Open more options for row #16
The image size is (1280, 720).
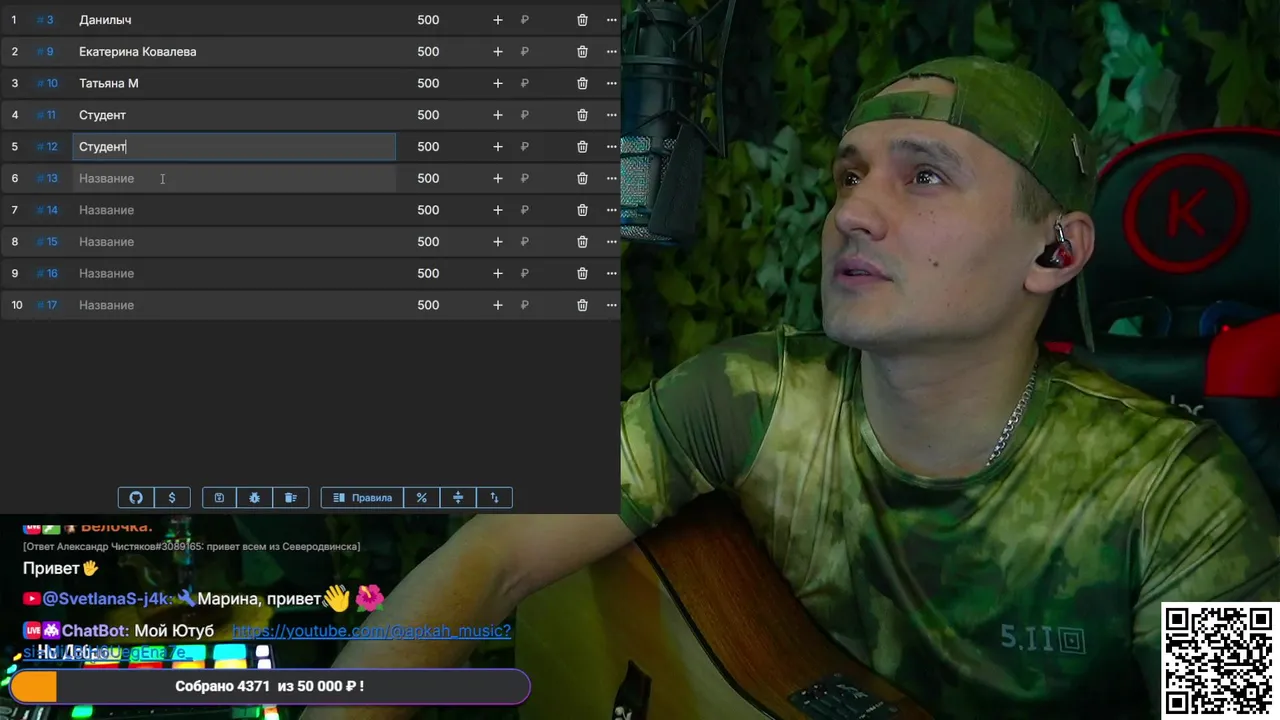click(x=611, y=273)
